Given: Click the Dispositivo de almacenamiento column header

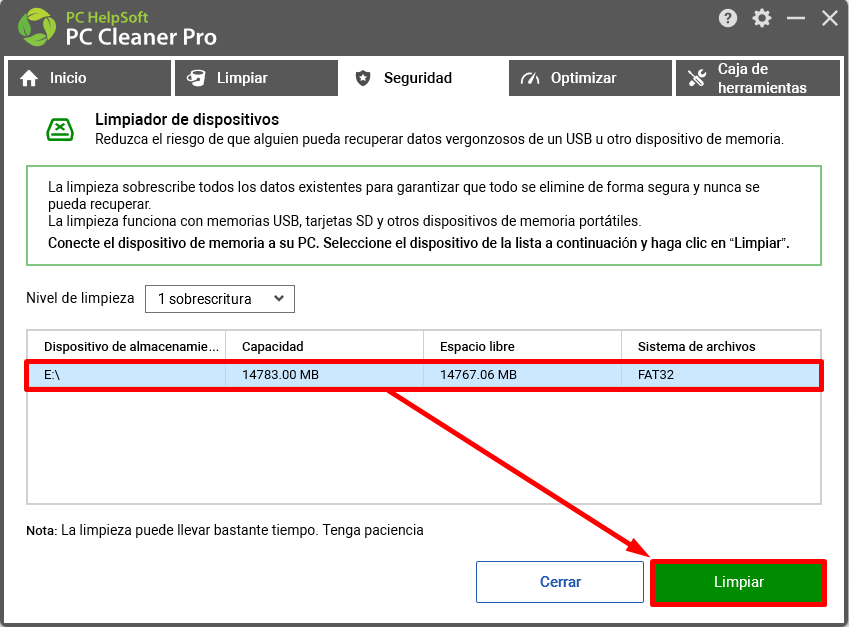Looking at the screenshot, I should [x=126, y=347].
